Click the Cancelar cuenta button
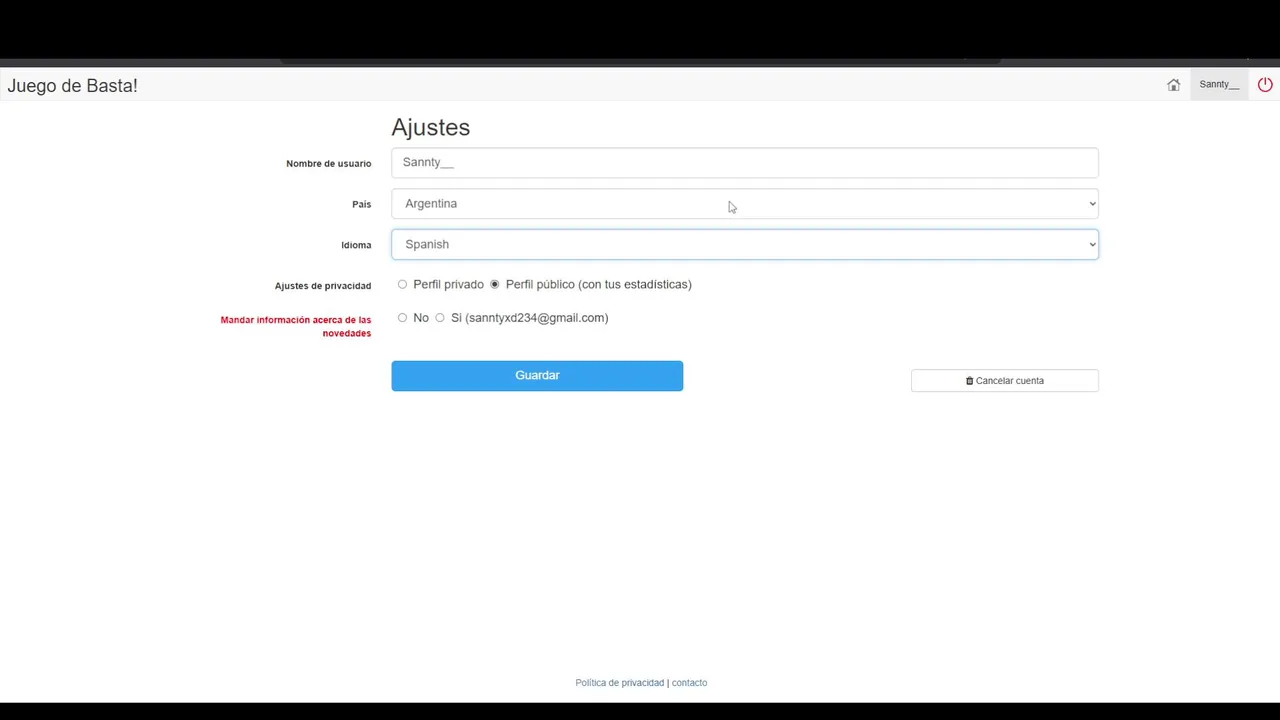The width and height of the screenshot is (1280, 720). [x=1005, y=381]
